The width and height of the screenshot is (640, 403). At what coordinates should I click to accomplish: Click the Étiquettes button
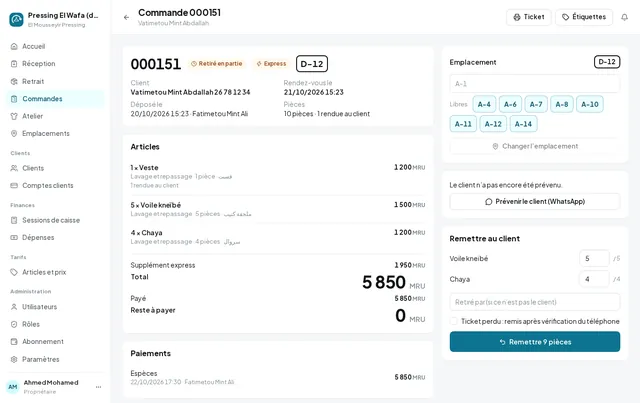(584, 17)
